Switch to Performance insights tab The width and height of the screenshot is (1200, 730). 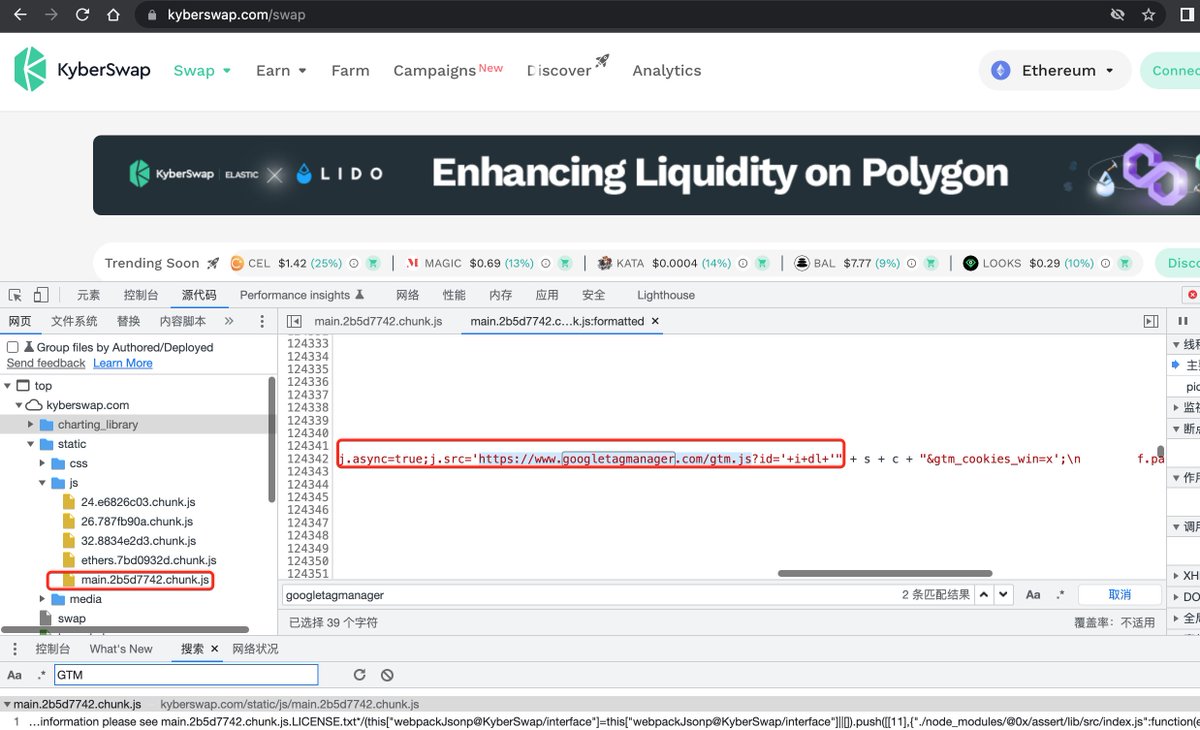[x=302, y=295]
